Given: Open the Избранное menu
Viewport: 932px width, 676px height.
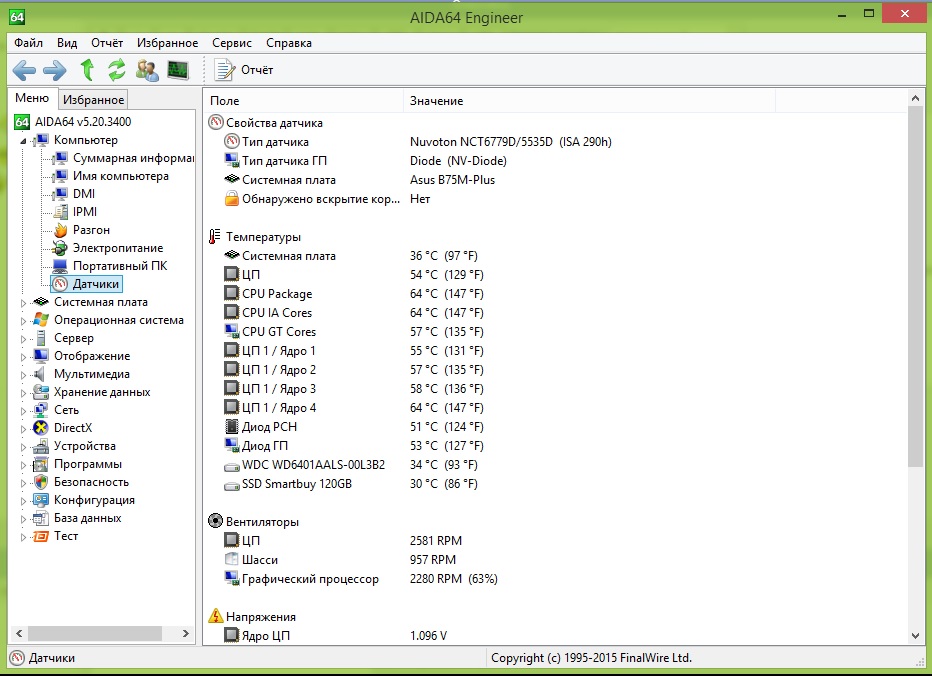Looking at the screenshot, I should point(168,43).
